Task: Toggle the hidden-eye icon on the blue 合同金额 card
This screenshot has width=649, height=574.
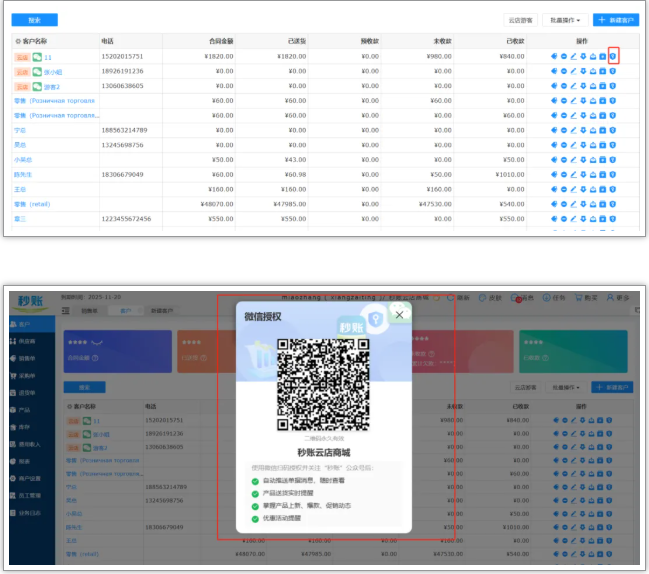Action: coord(97,343)
